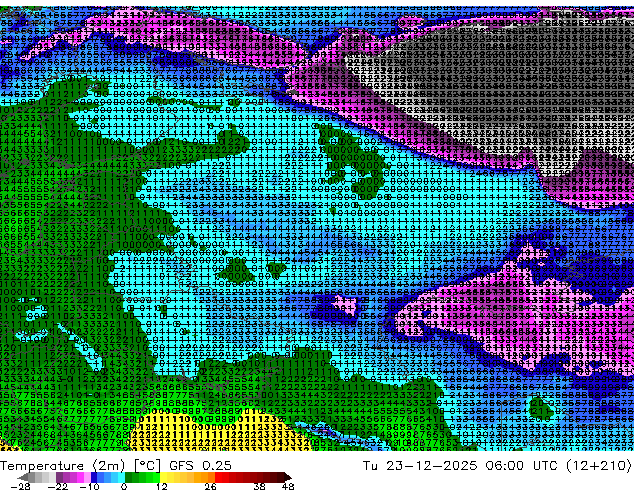
Task: Click the '0' legend value
Action: point(124,486)
